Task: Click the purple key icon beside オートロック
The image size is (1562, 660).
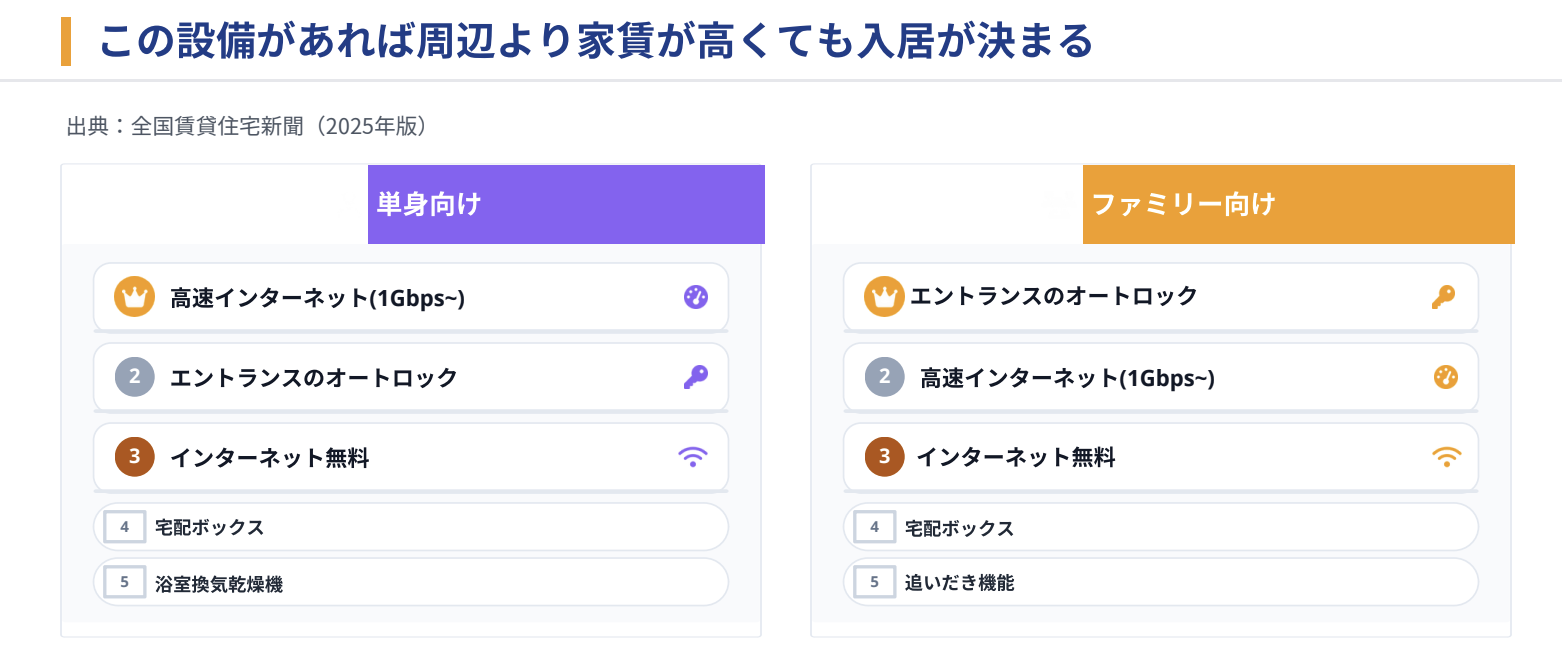Action: pos(695,377)
